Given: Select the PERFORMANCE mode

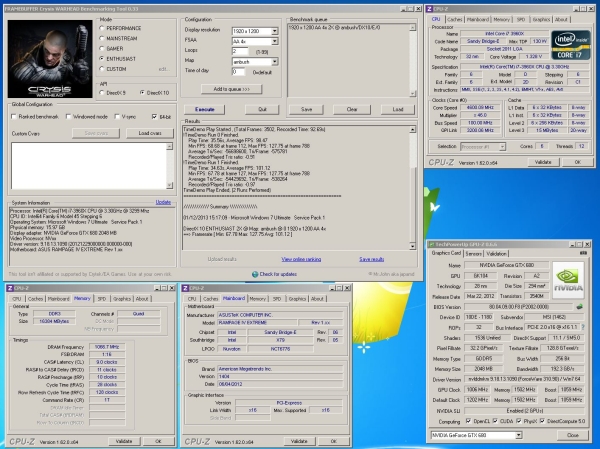Looking at the screenshot, I should (102, 28).
